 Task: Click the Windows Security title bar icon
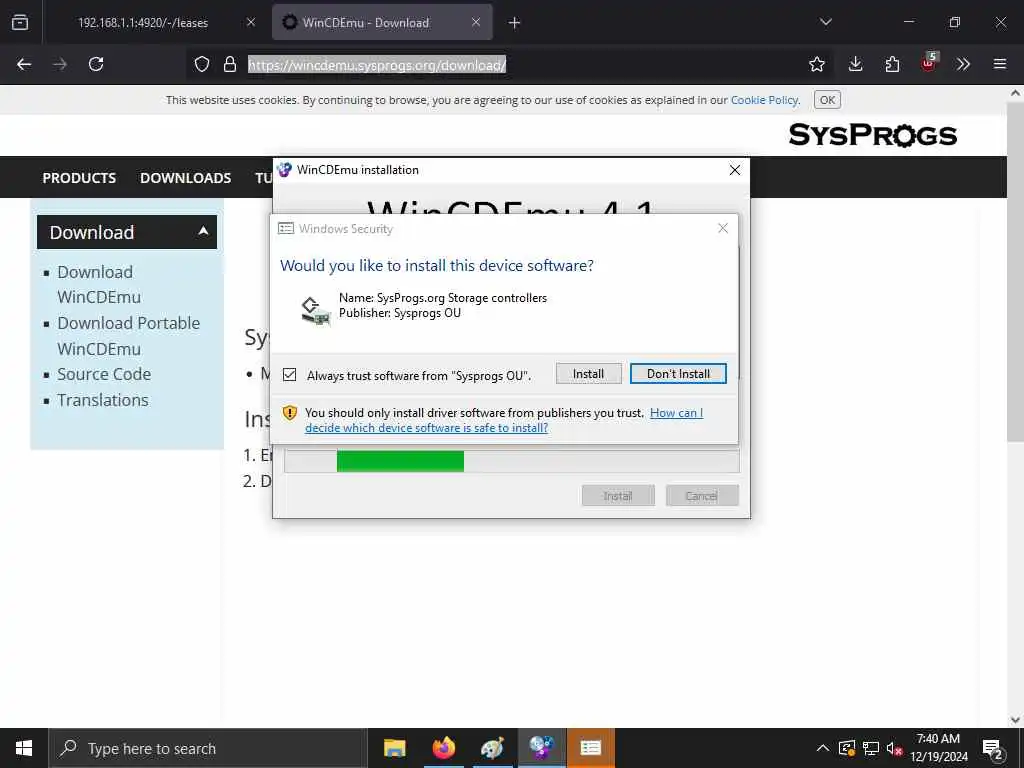[x=286, y=229]
